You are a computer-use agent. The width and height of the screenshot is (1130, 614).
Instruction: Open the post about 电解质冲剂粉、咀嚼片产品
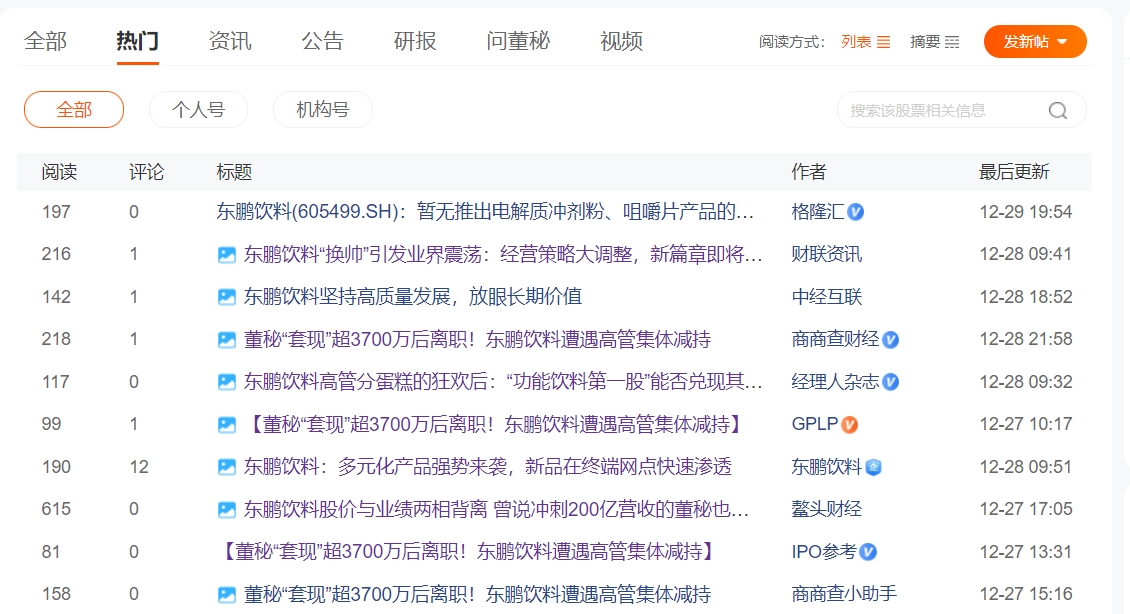click(x=485, y=212)
